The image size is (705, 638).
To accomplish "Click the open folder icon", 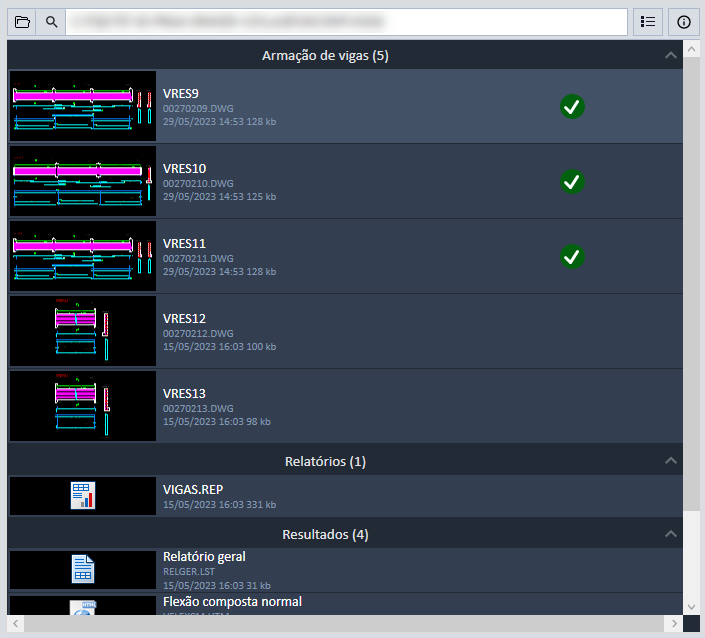I will click(22, 21).
